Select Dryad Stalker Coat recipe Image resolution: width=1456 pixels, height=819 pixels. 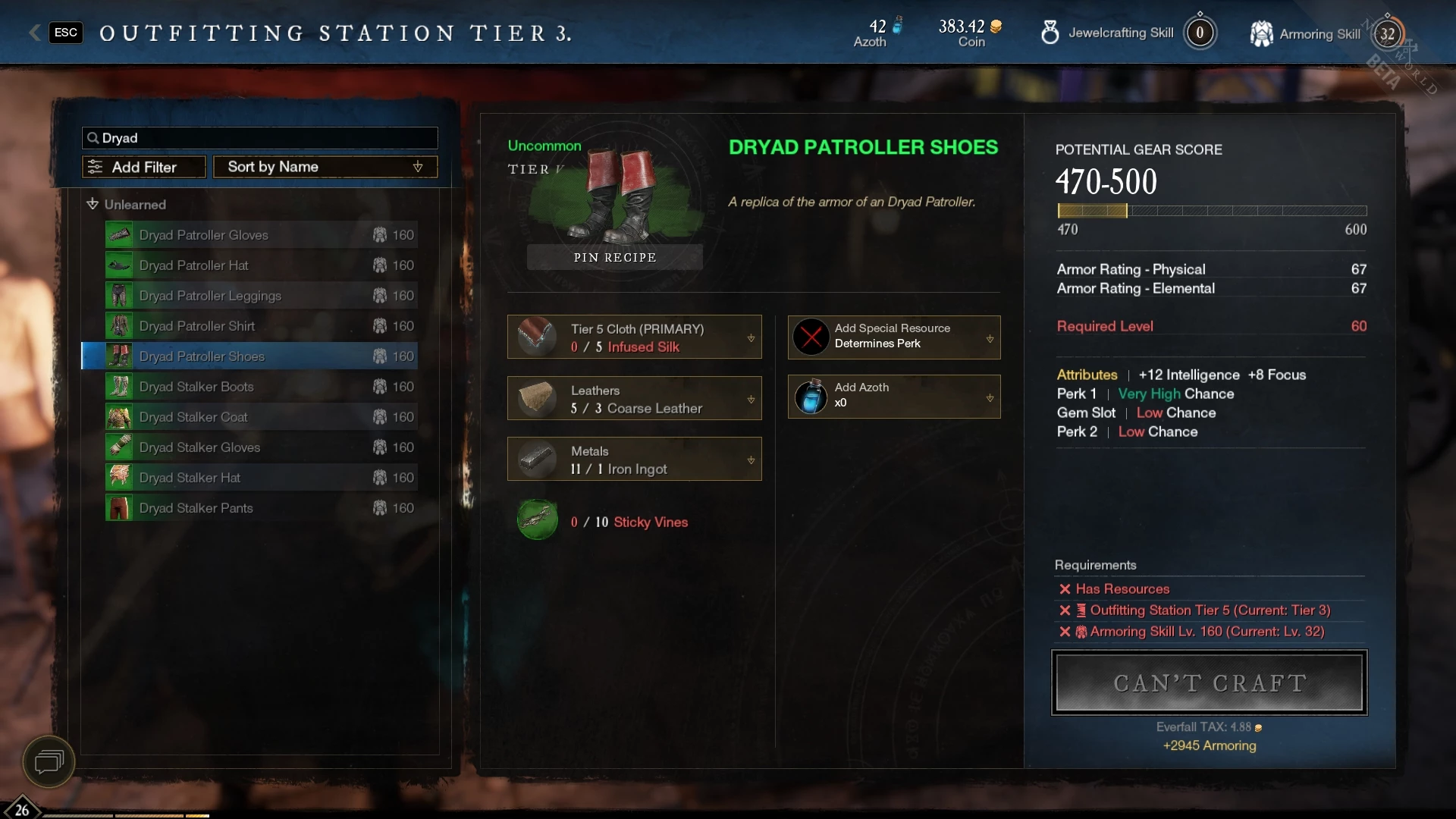[261, 417]
